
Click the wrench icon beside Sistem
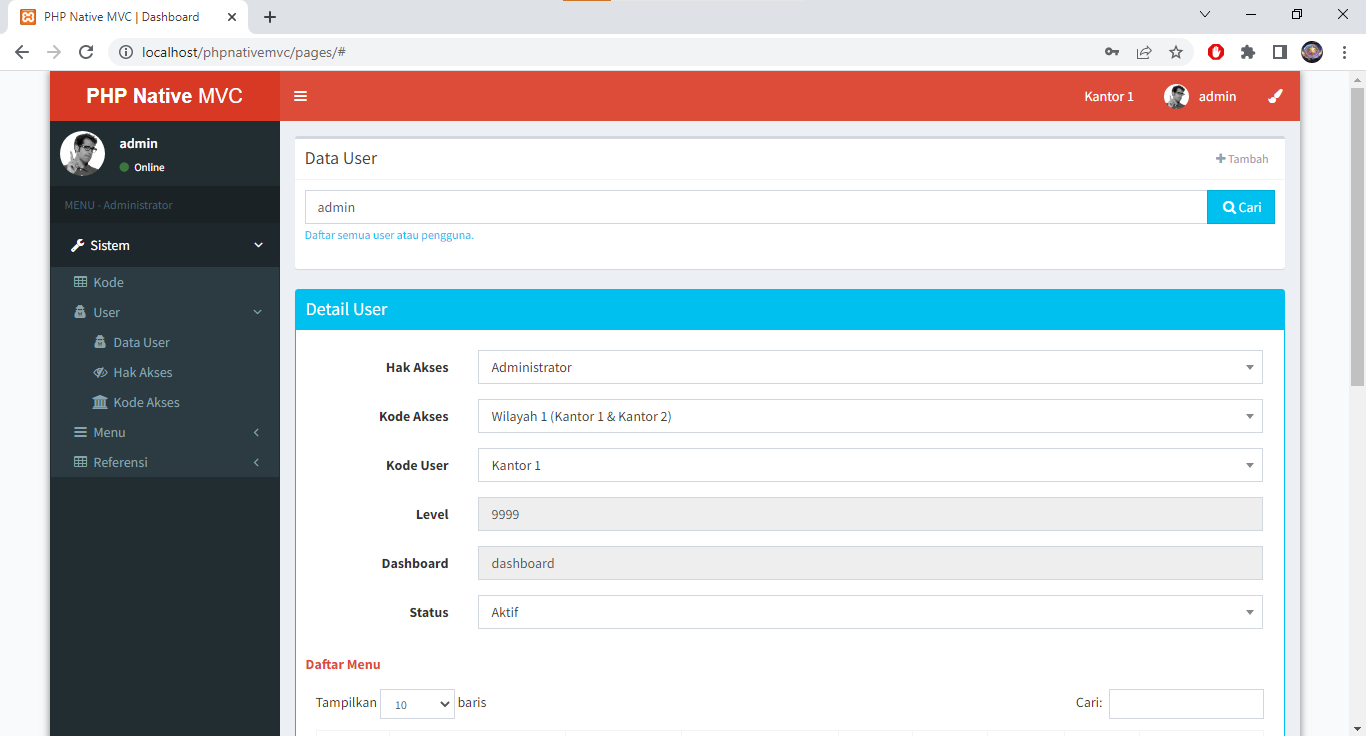pos(78,245)
